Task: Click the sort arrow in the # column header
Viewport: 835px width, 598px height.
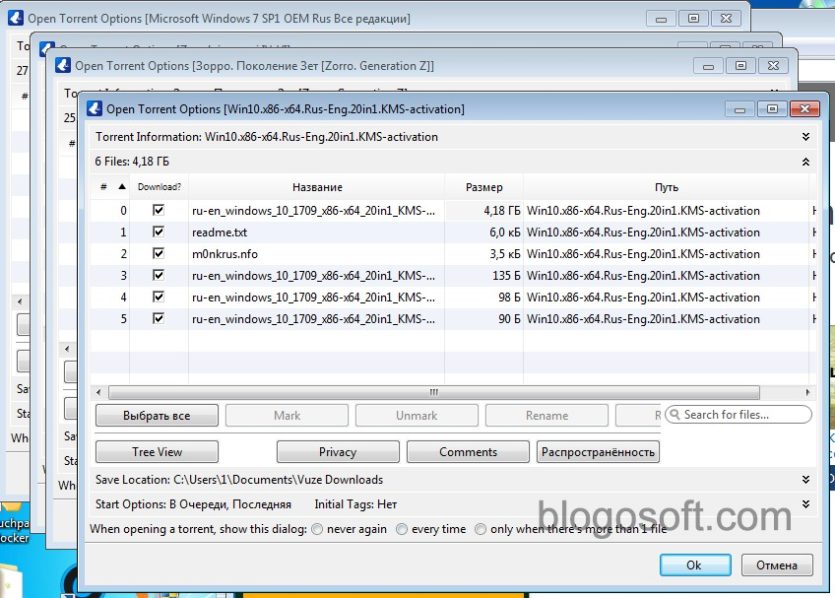Action: [122, 186]
